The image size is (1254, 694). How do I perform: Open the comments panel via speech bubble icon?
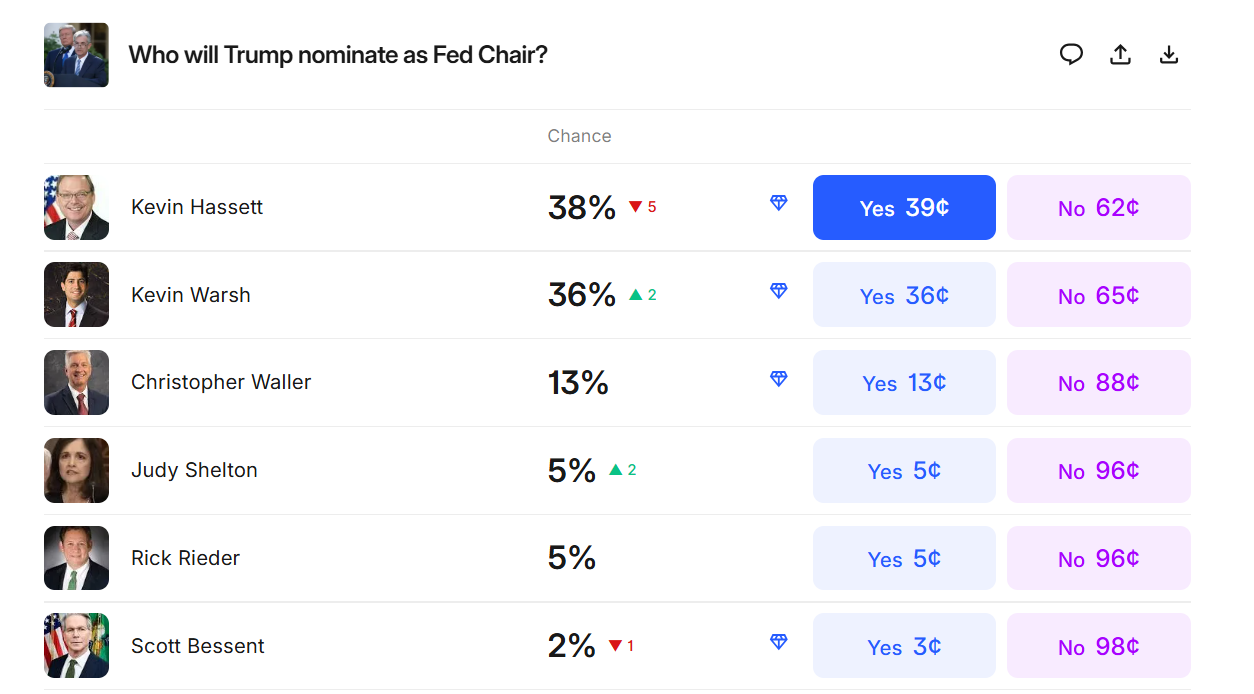[x=1071, y=55]
